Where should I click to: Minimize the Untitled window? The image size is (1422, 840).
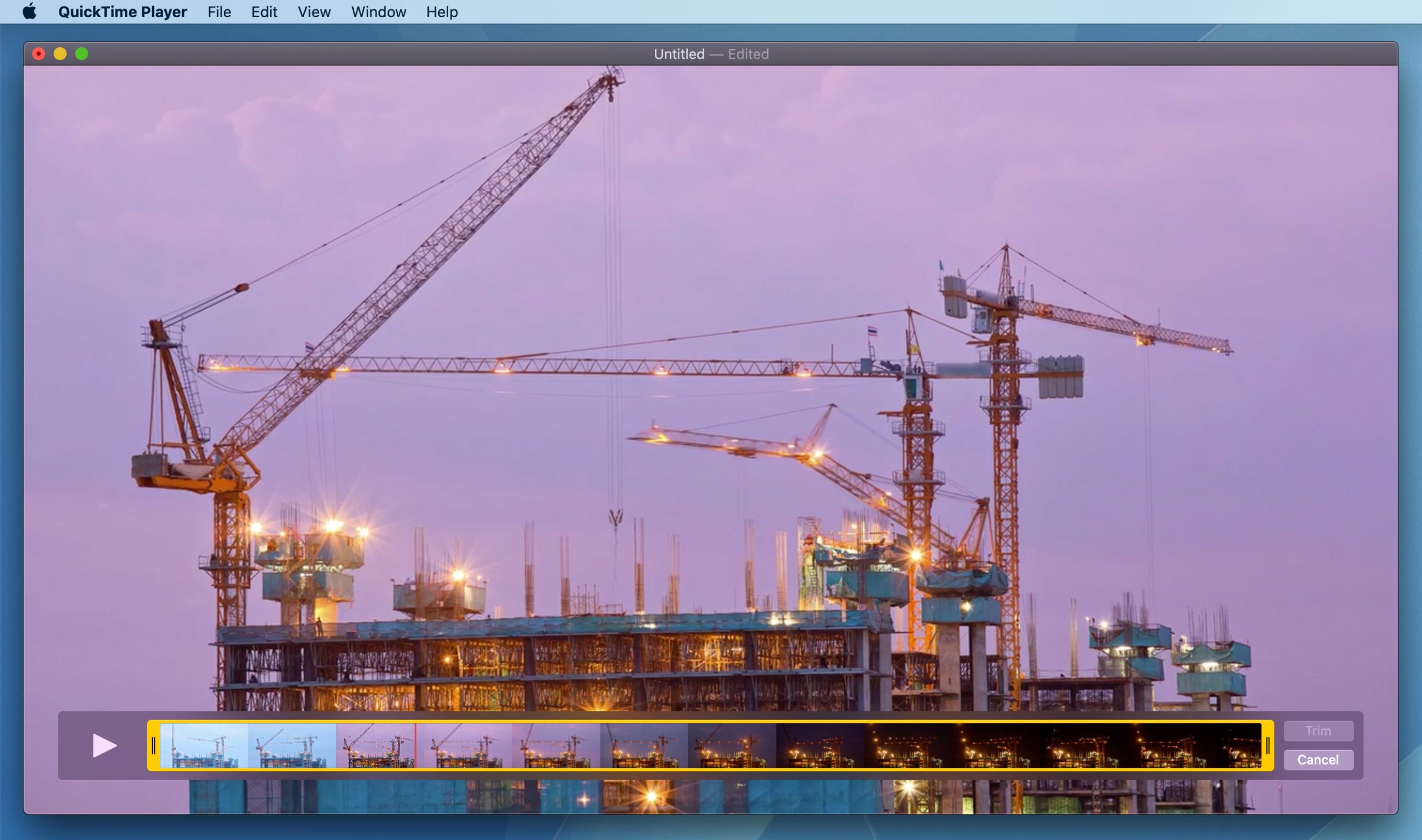click(x=60, y=54)
